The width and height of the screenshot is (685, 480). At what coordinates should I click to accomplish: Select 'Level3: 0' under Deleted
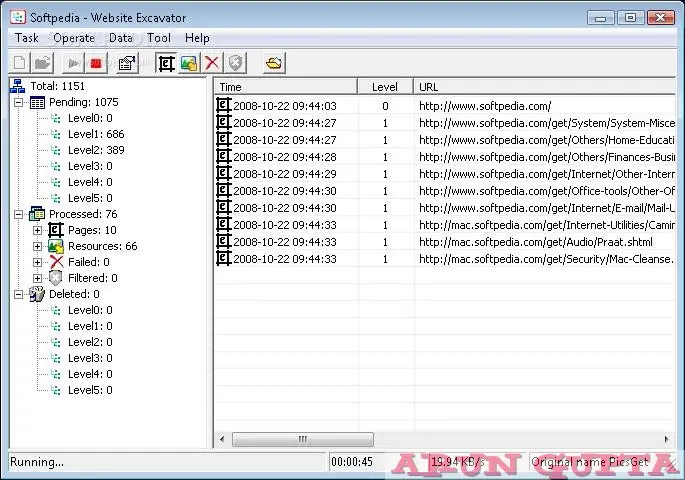pyautogui.click(x=90, y=358)
